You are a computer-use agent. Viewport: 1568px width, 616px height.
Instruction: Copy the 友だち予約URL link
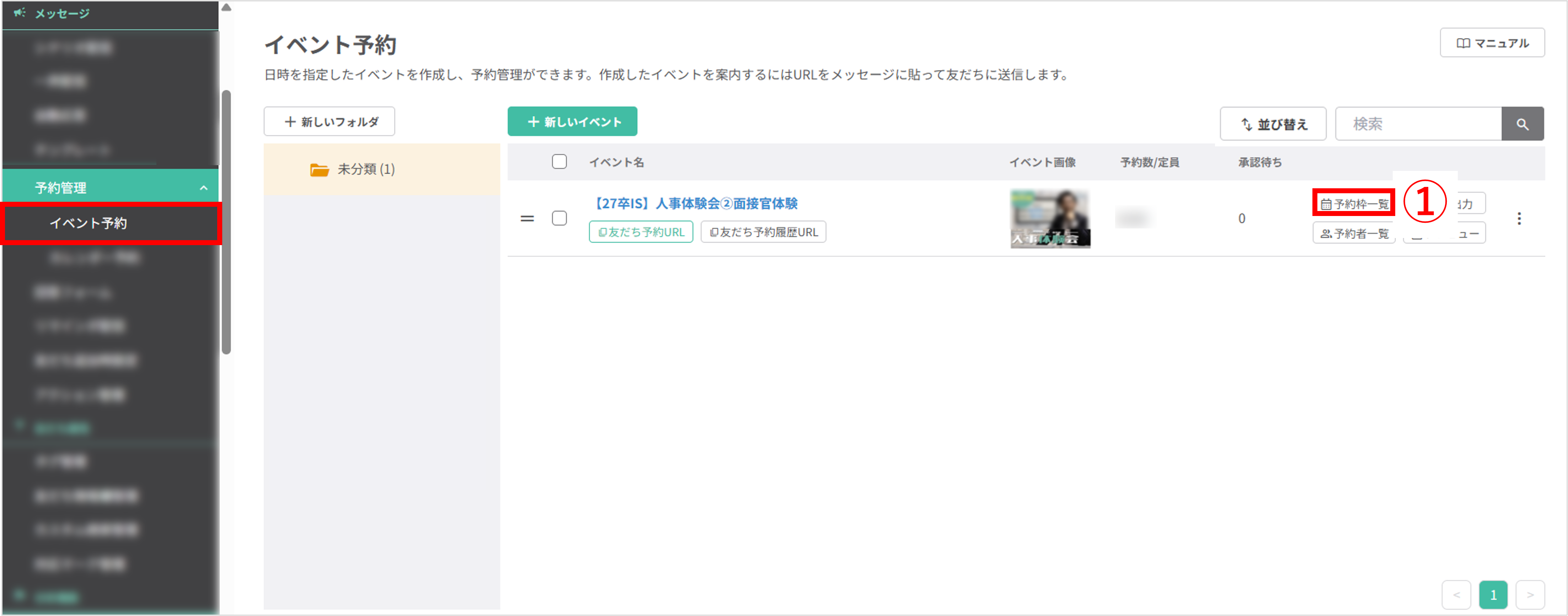coord(640,232)
